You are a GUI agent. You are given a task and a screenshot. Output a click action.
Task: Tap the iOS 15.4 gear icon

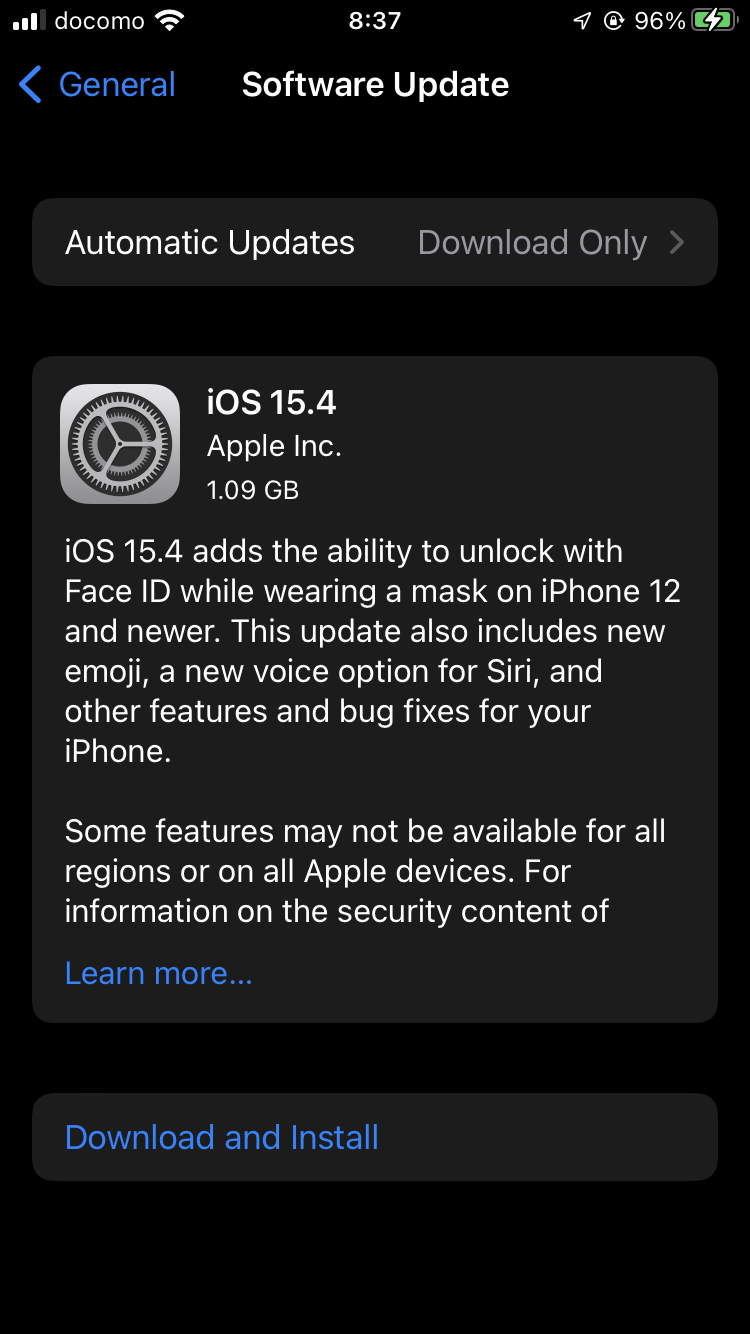[x=120, y=443]
